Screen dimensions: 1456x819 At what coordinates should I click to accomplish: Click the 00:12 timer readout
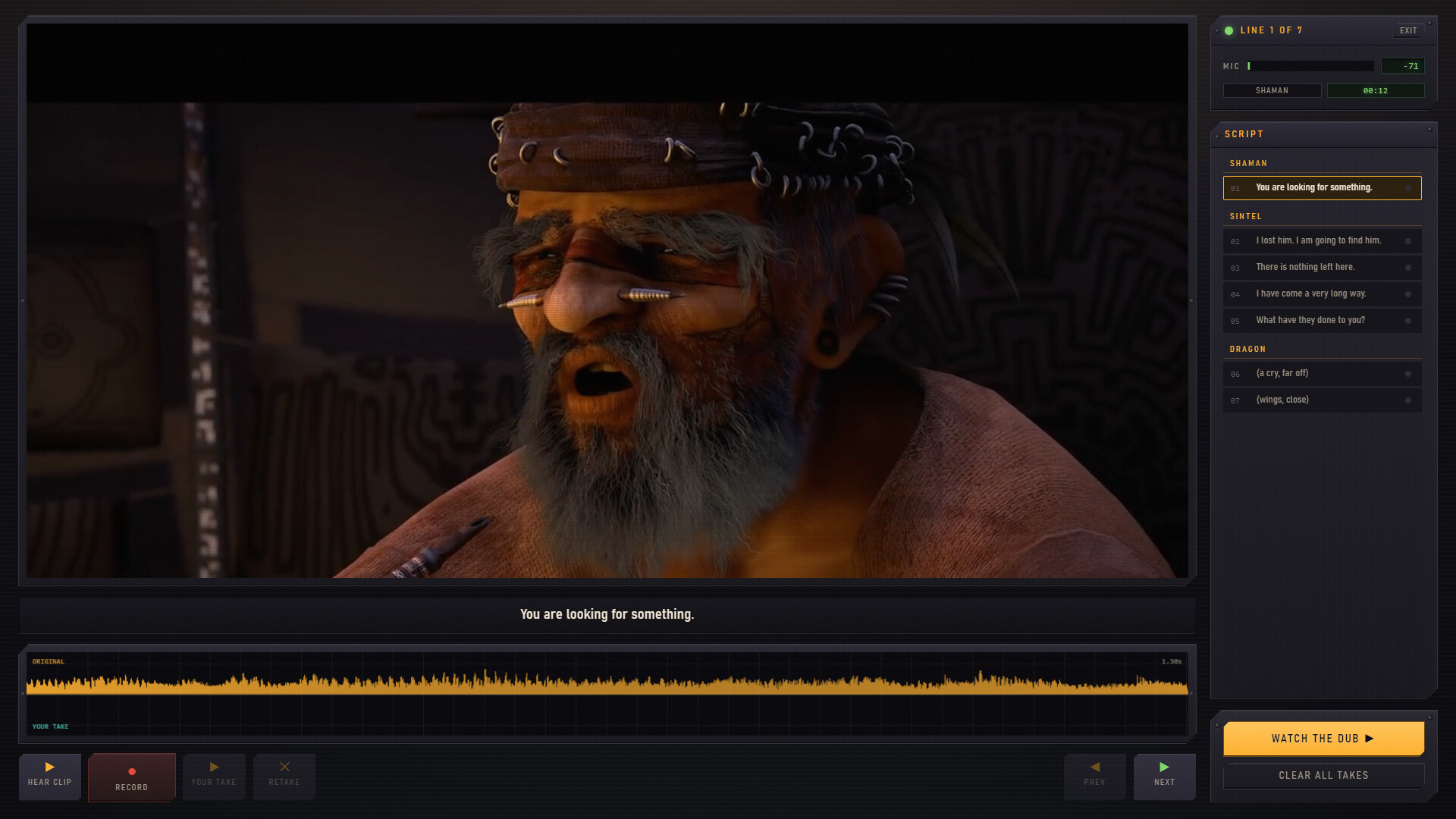[x=1375, y=90]
